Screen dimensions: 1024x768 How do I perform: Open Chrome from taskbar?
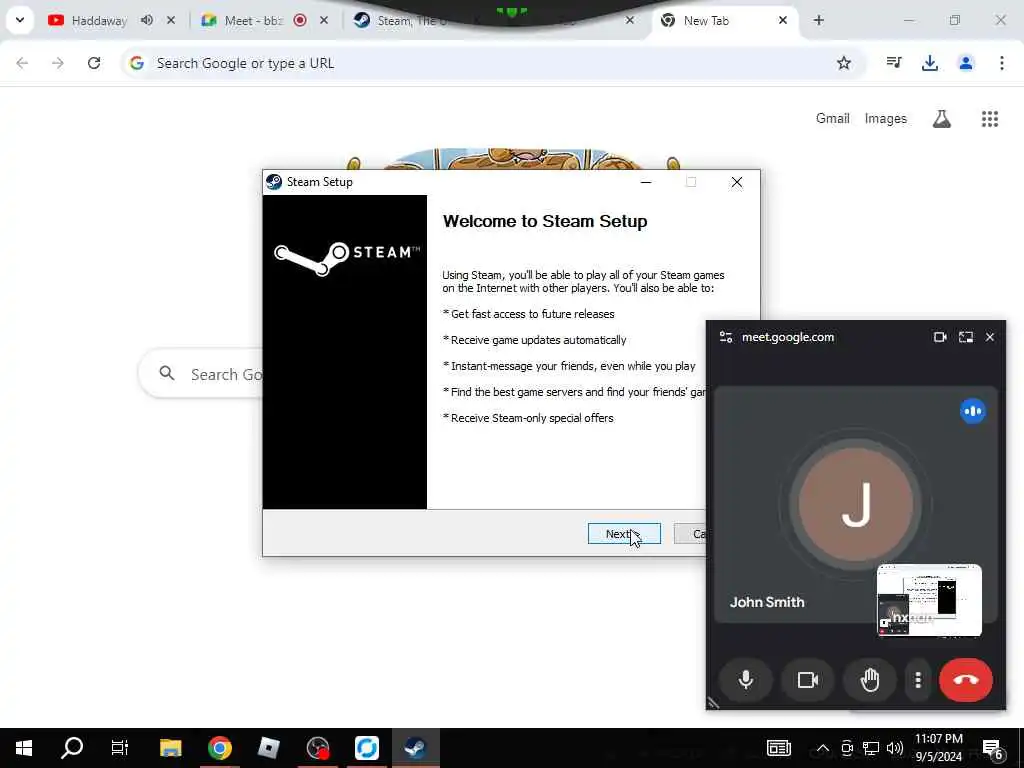[219, 748]
